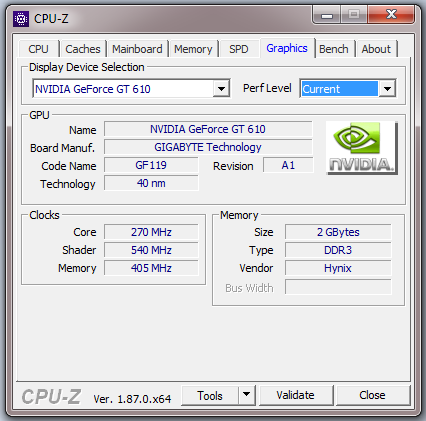Image resolution: width=426 pixels, height=421 pixels.
Task: View the About tab
Action: (x=376, y=49)
